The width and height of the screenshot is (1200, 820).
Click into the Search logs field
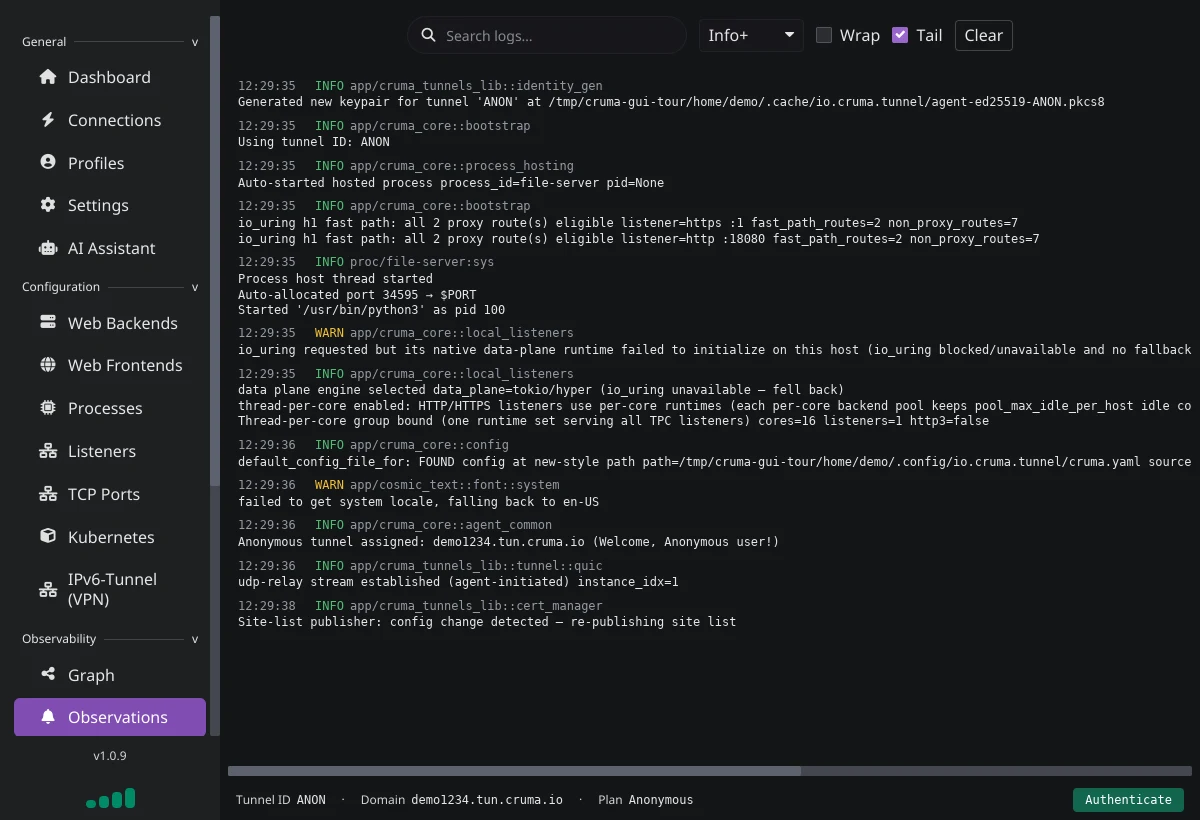click(547, 36)
